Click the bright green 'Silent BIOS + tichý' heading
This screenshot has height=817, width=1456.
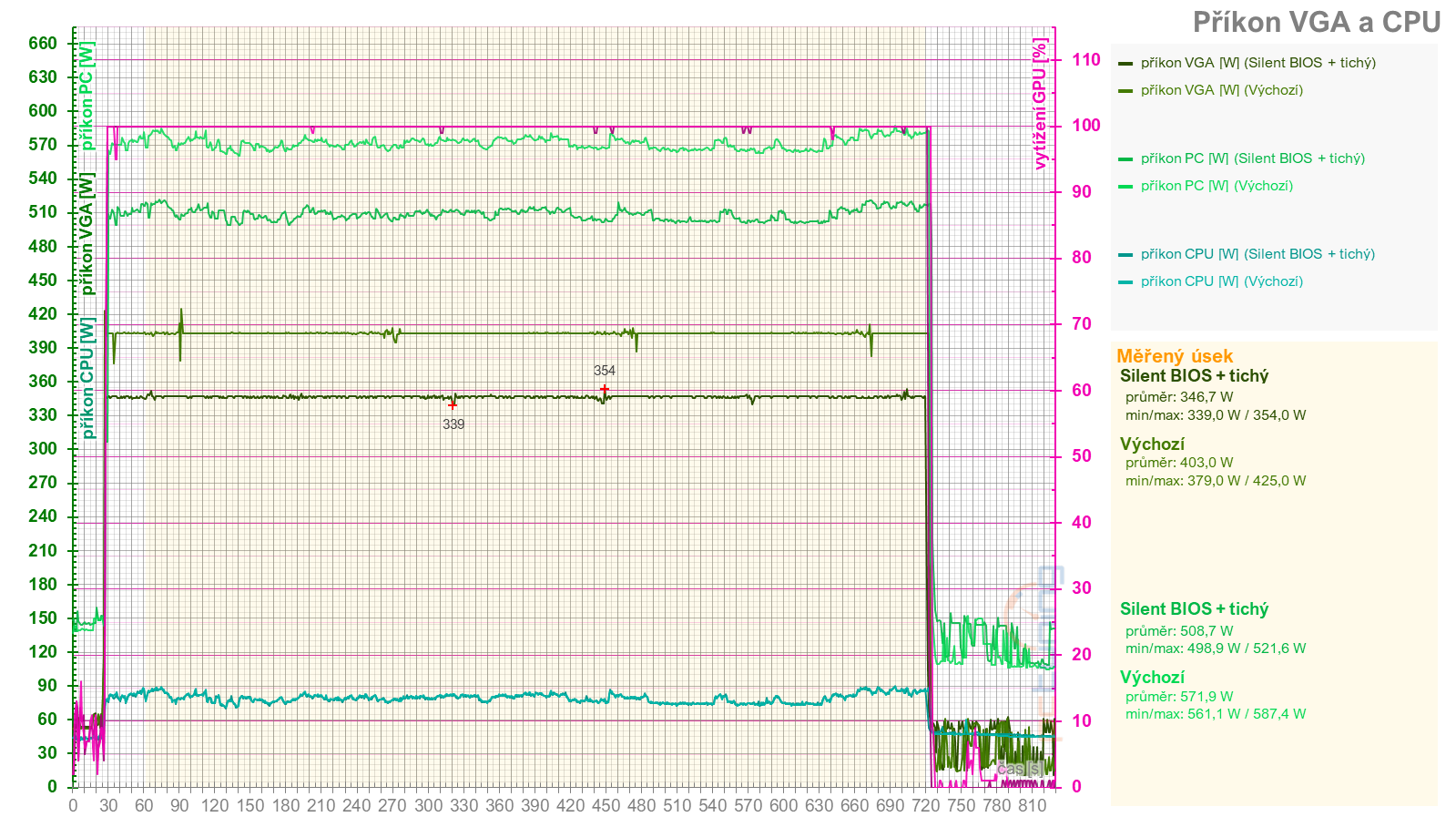pos(1194,609)
